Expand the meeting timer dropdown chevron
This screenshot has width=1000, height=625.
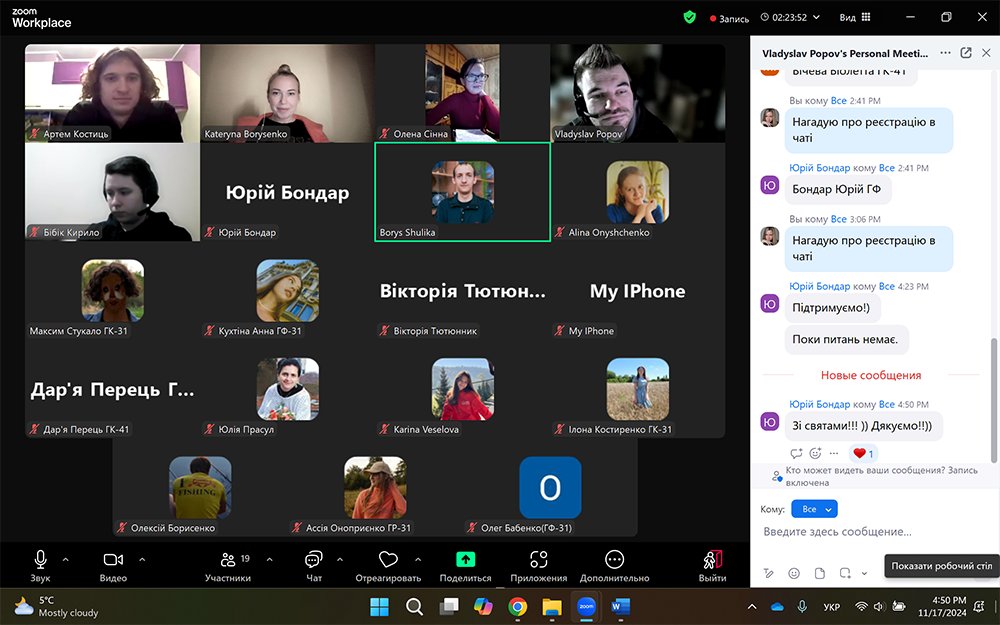tap(816, 17)
